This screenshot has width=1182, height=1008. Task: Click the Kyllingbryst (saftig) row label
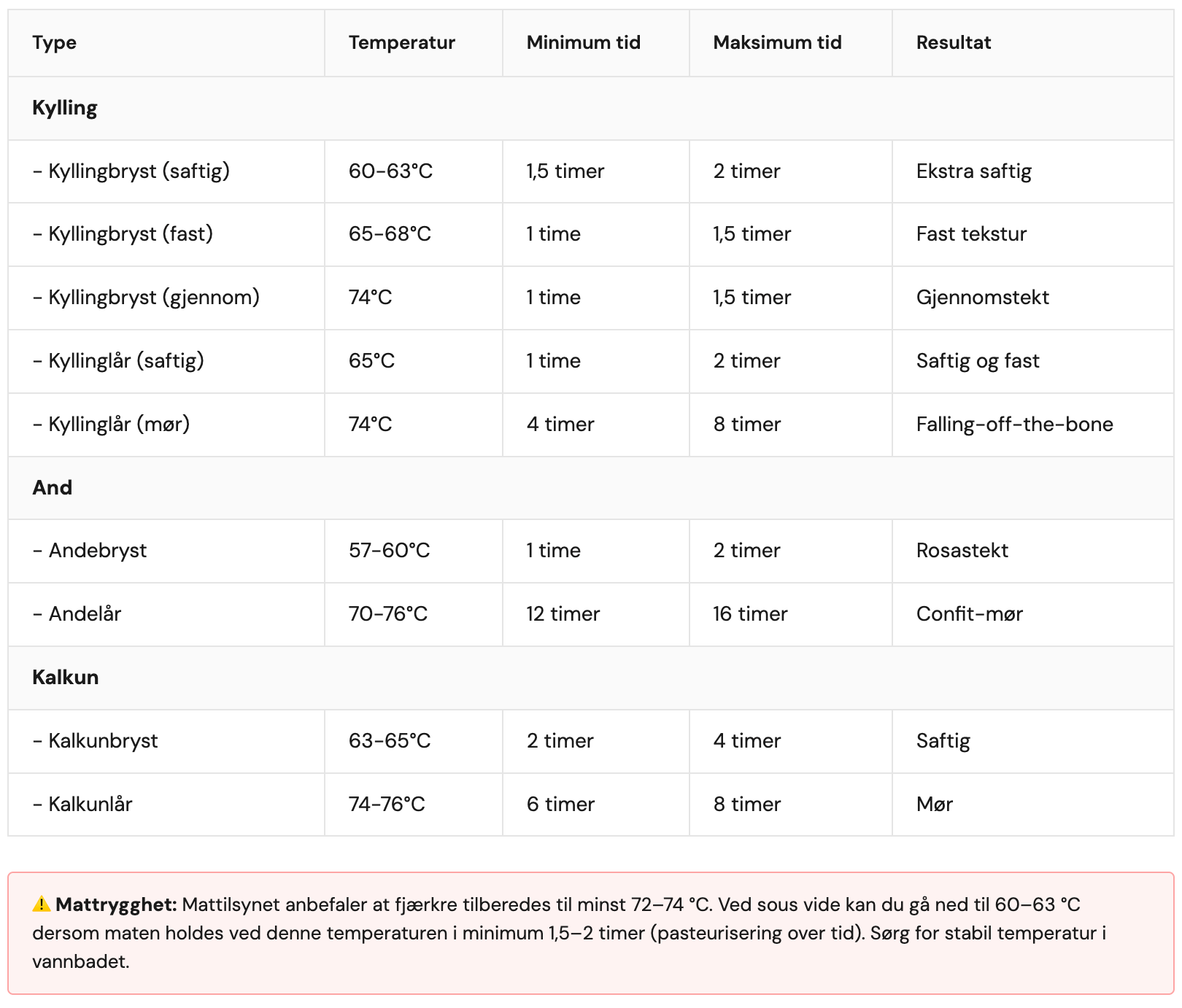131,171
